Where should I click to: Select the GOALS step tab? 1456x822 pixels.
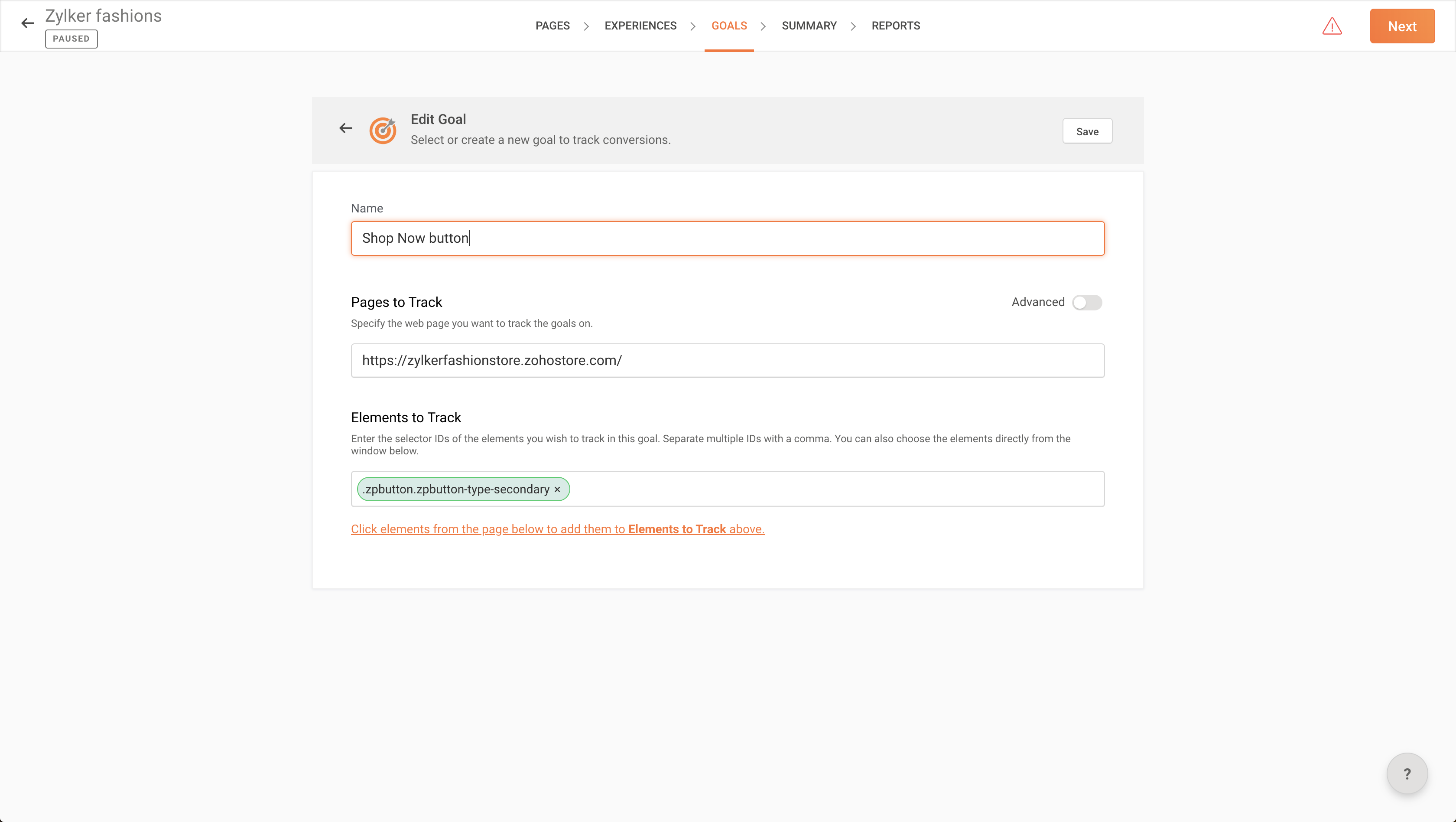[x=728, y=26]
